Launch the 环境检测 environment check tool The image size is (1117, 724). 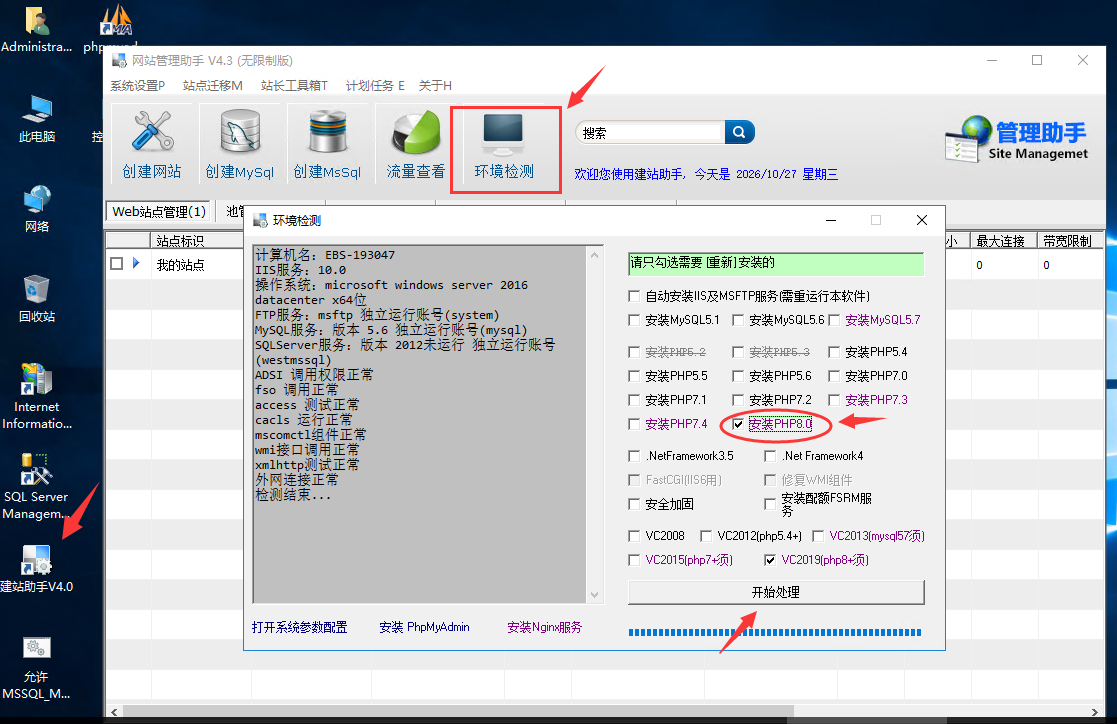[504, 148]
